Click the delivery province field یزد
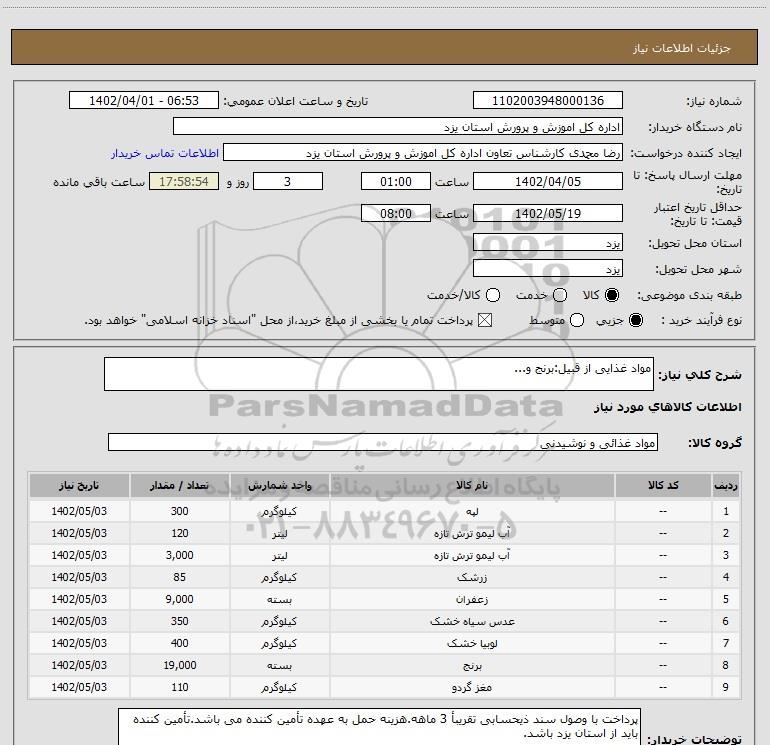This screenshot has width=770, height=745. pyautogui.click(x=548, y=243)
